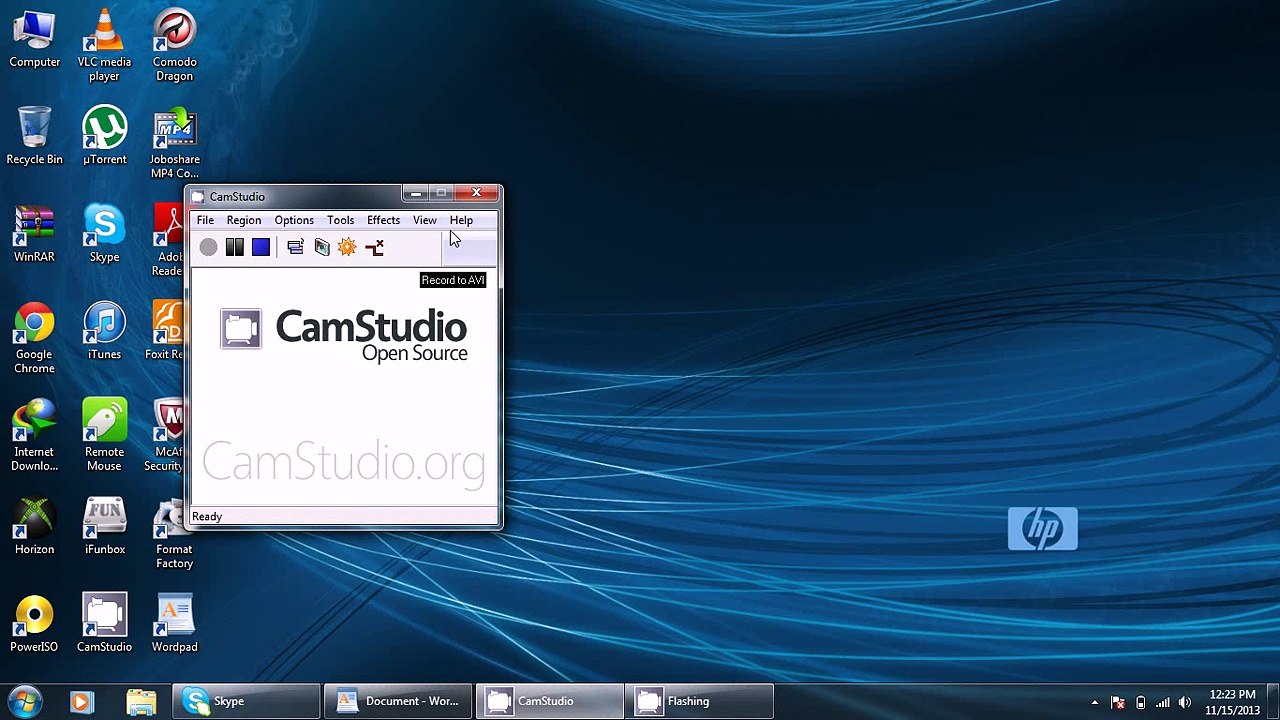Select the Internet Download Manager desktop icon
This screenshot has width=1280, height=720.
coord(35,436)
